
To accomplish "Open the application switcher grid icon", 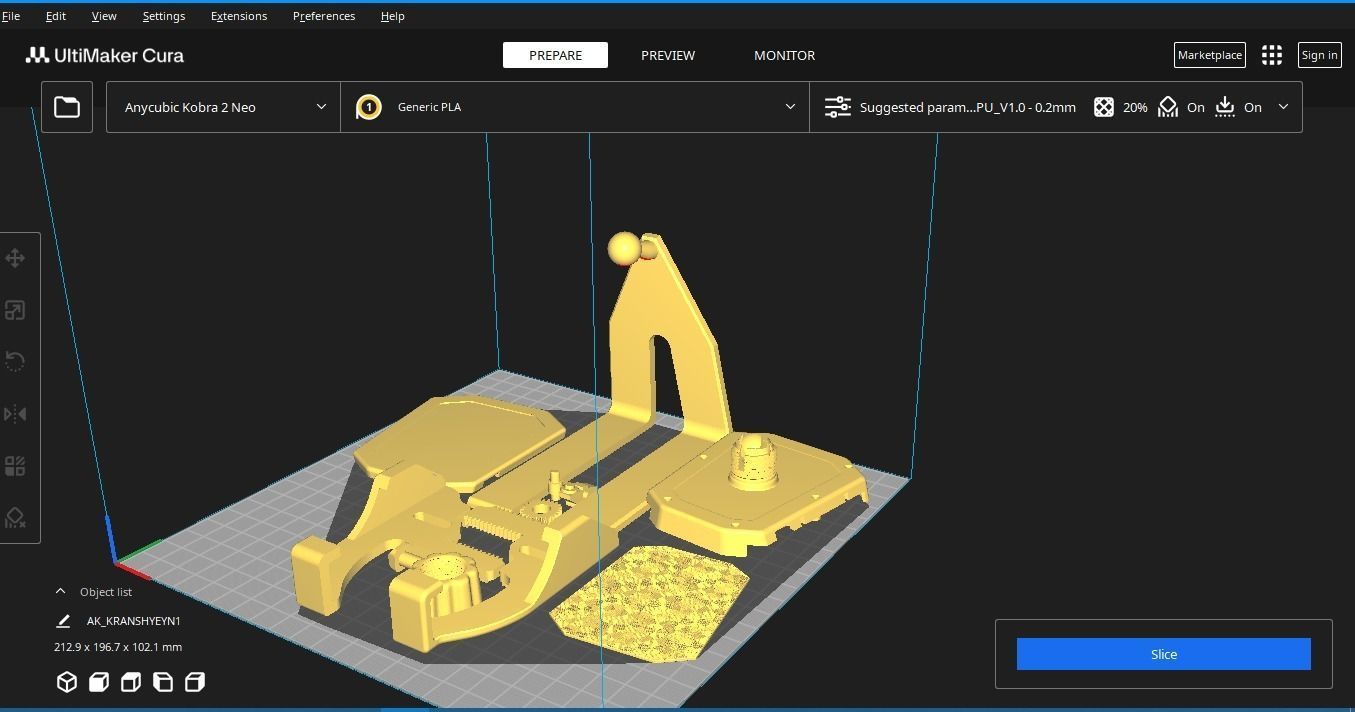I will [x=1272, y=55].
